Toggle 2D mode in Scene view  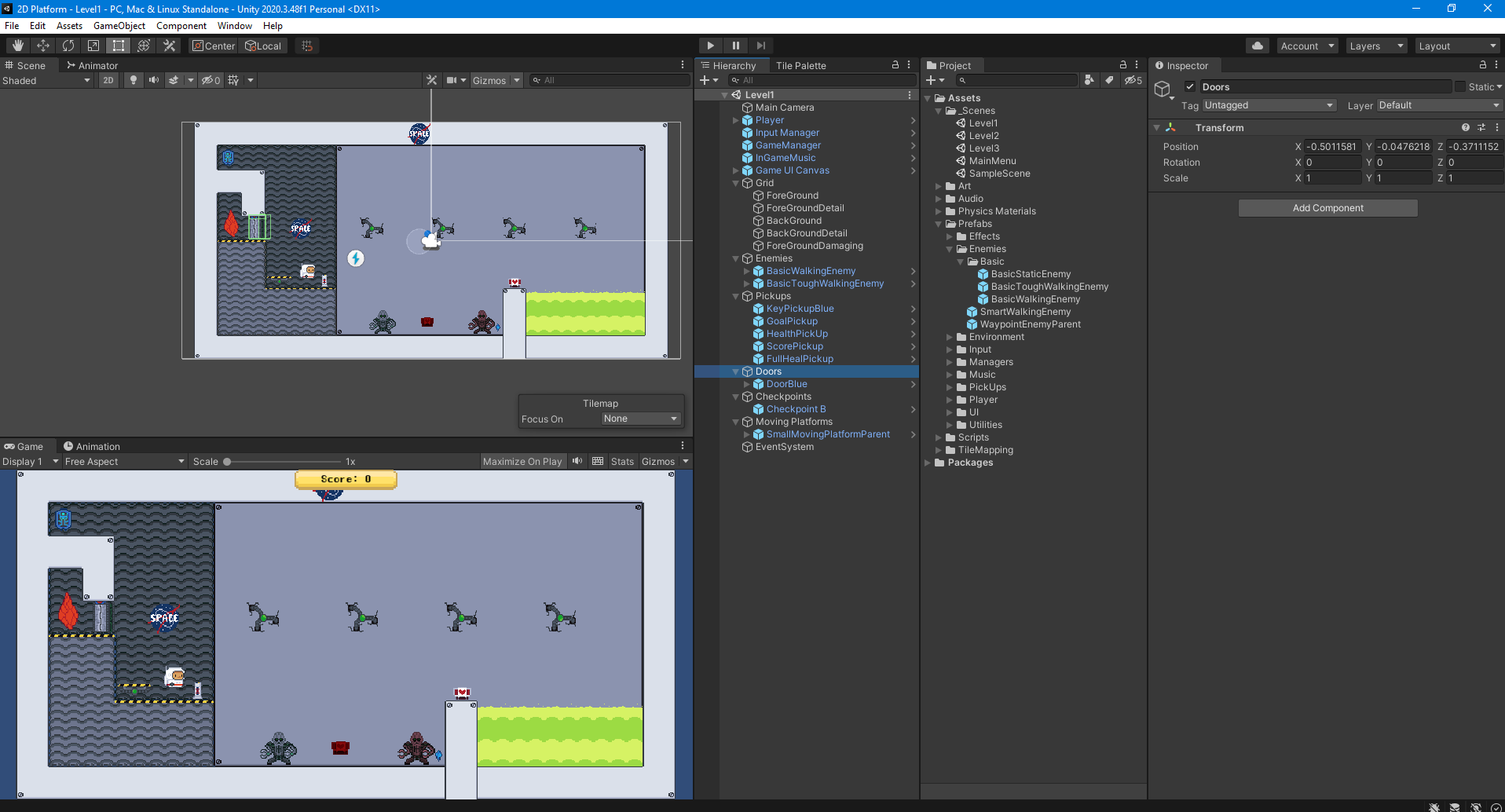tap(108, 80)
